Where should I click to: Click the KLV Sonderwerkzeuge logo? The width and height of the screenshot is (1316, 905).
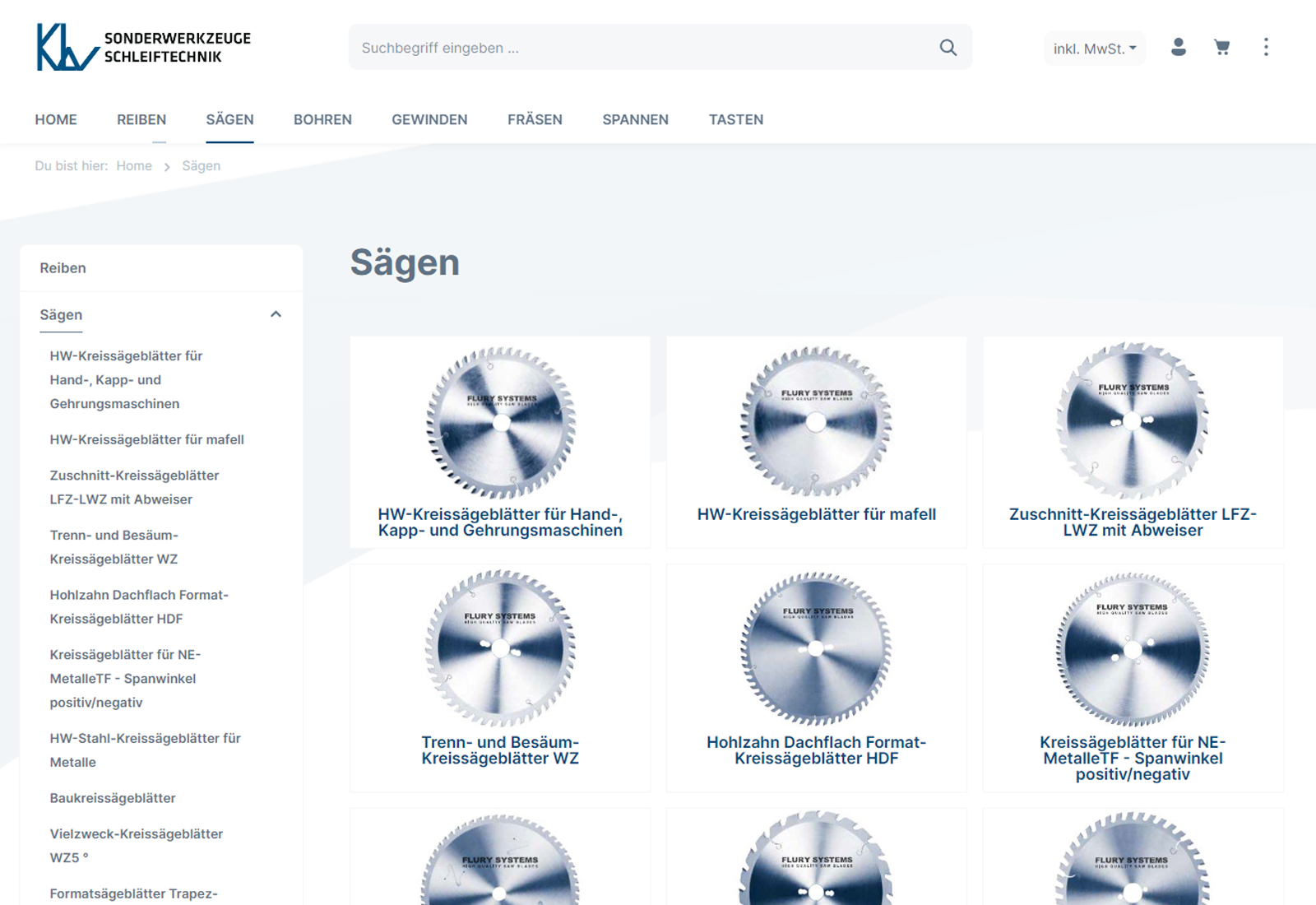(143, 47)
